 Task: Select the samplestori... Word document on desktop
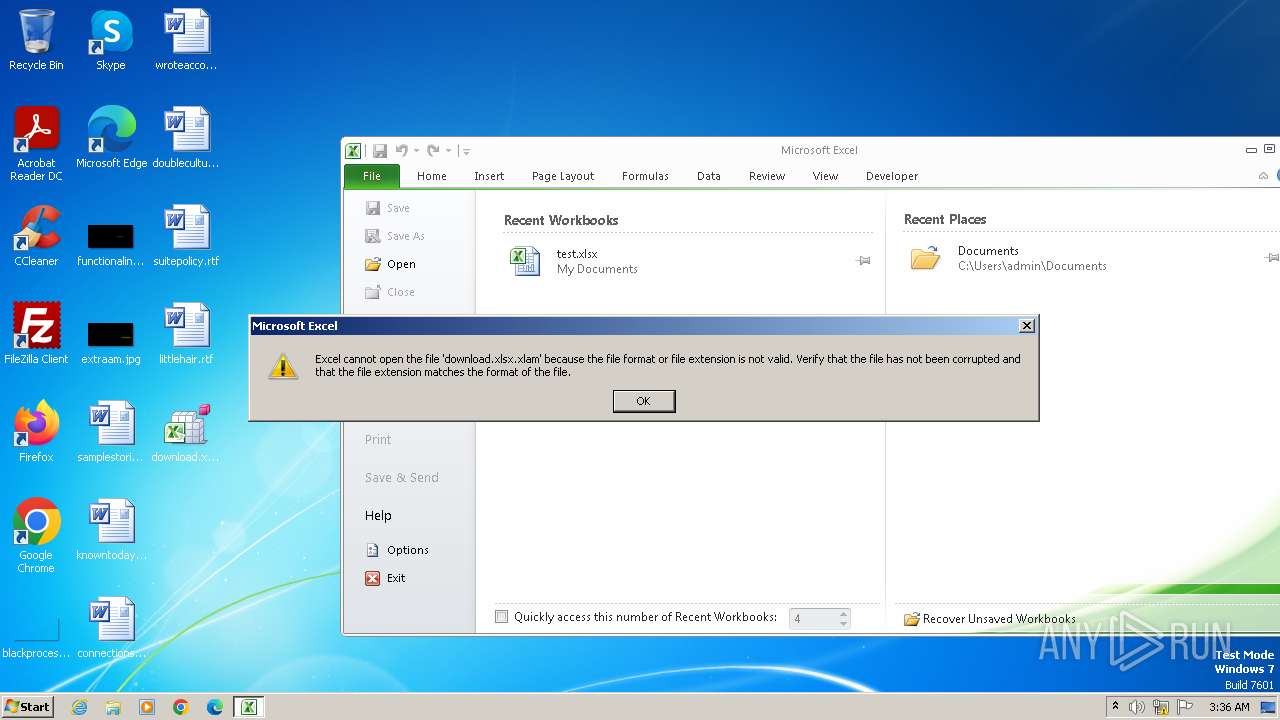[x=111, y=432]
